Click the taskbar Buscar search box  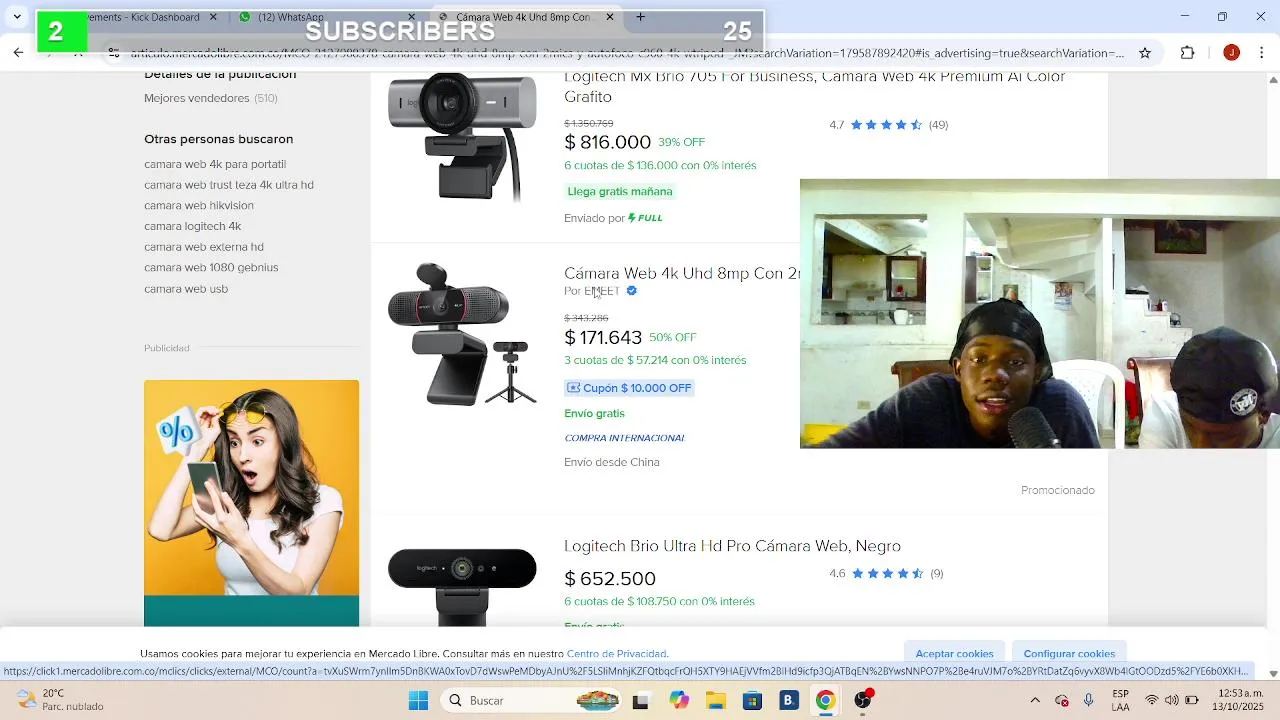tap(530, 700)
